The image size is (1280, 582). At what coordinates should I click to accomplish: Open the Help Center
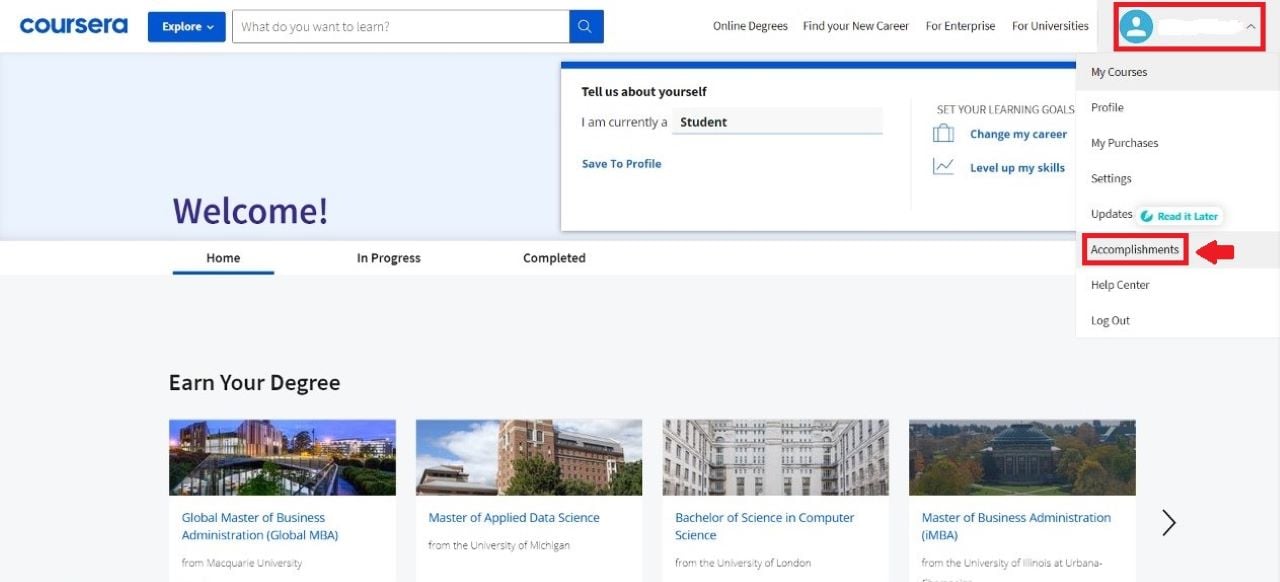tap(1119, 284)
